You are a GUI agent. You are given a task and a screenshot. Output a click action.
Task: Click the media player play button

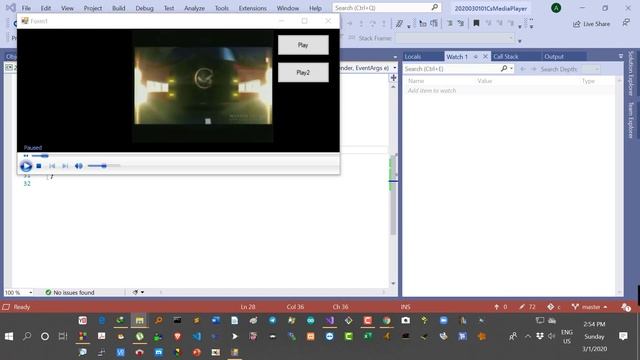pyautogui.click(x=26, y=166)
